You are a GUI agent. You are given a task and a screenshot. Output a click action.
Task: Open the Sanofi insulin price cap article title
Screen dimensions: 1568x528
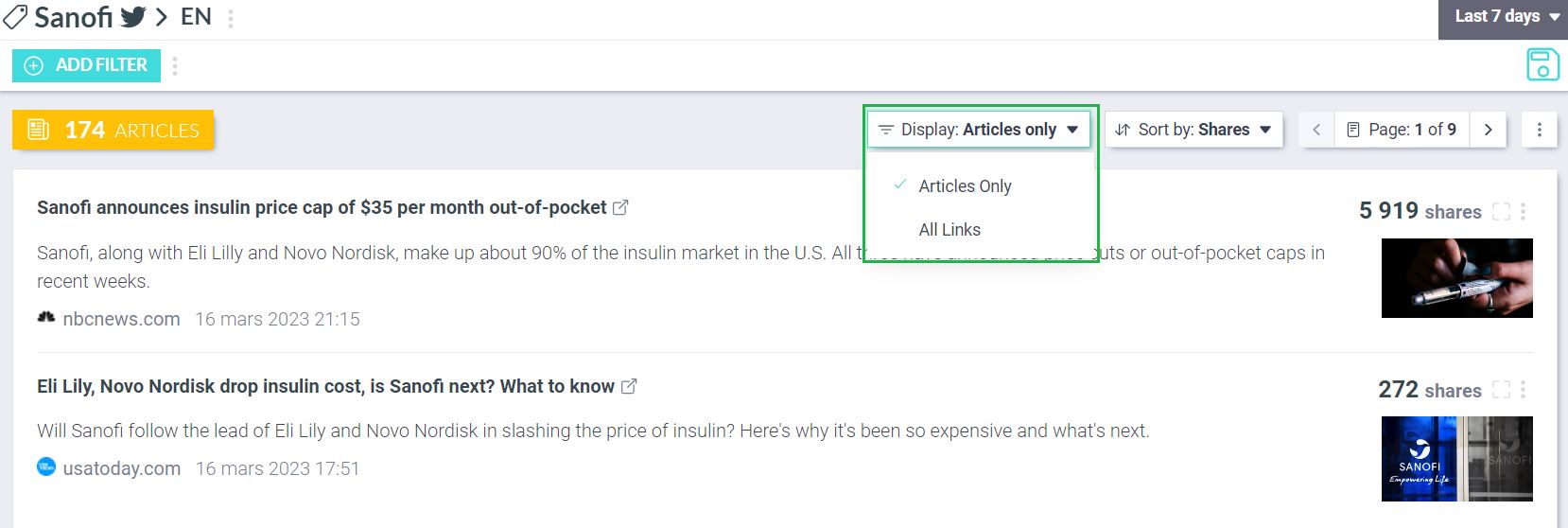(322, 208)
